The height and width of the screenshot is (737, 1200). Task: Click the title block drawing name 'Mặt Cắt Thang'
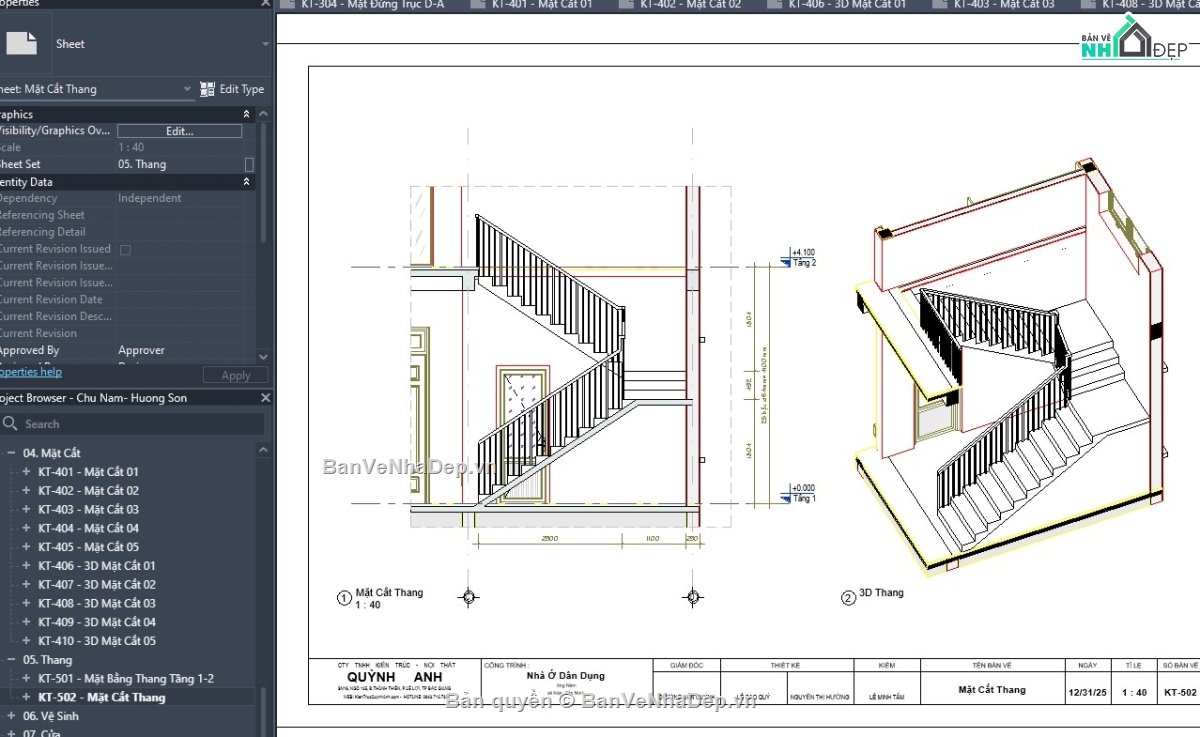(992, 689)
